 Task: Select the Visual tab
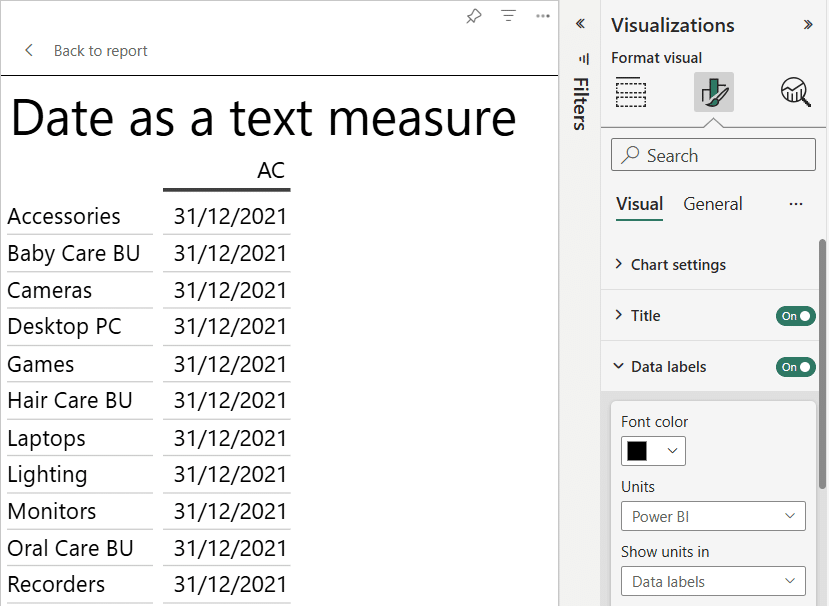point(639,204)
